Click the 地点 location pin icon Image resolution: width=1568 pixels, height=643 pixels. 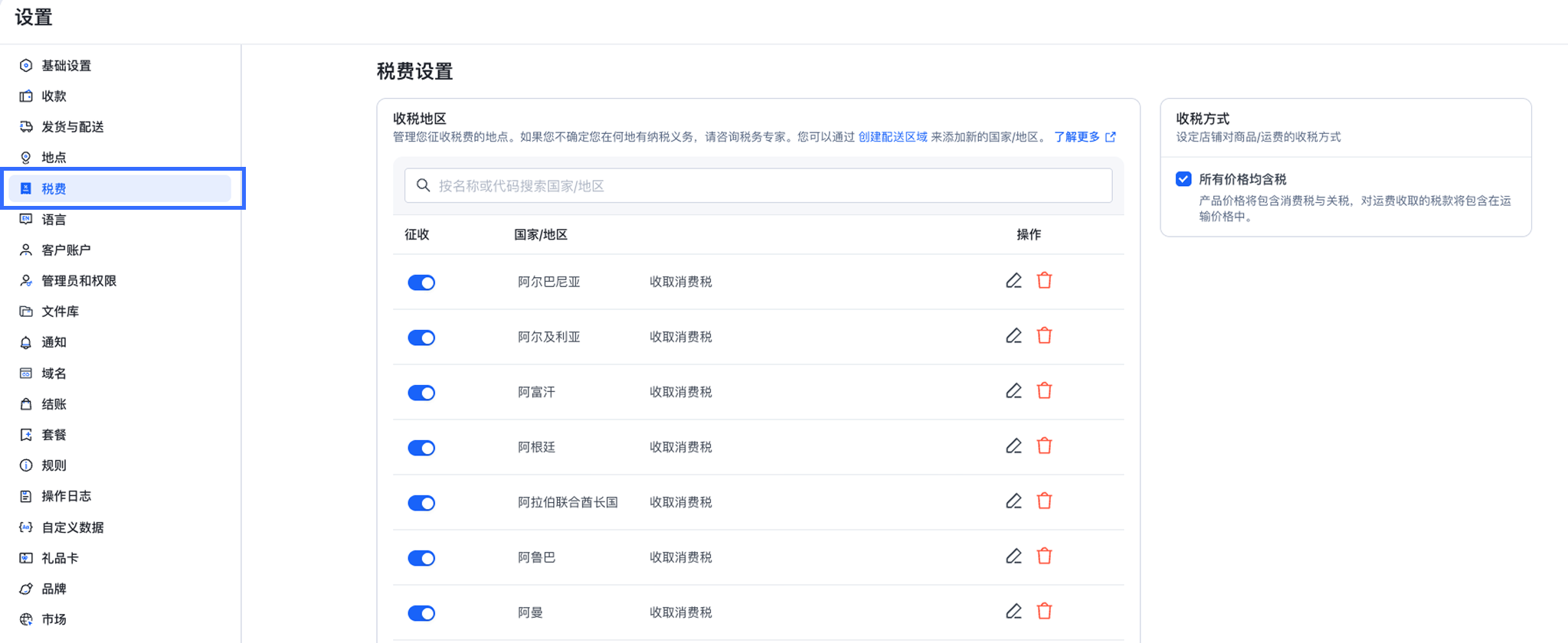click(x=26, y=157)
